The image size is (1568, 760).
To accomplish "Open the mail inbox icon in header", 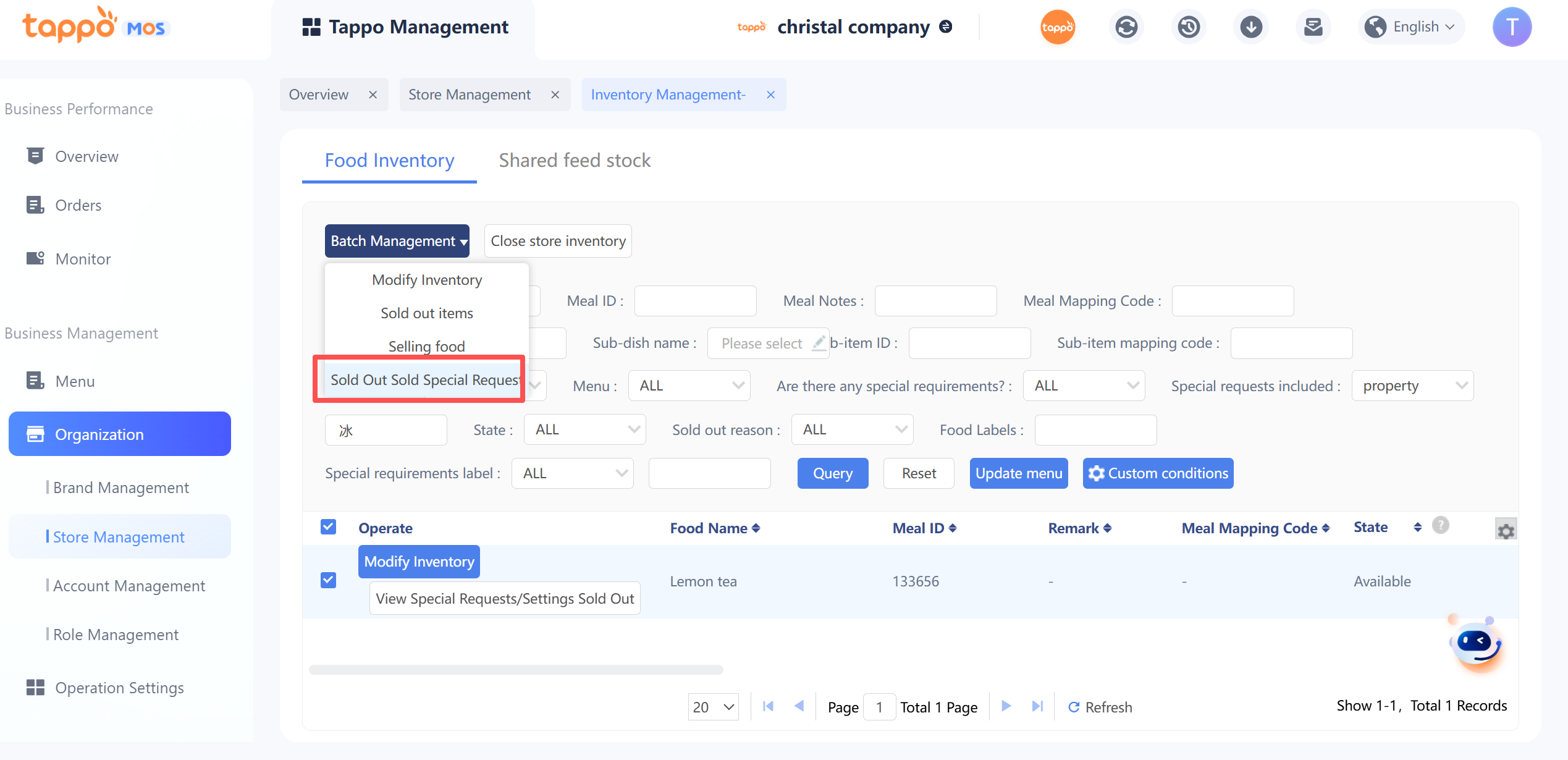I will click(1313, 27).
